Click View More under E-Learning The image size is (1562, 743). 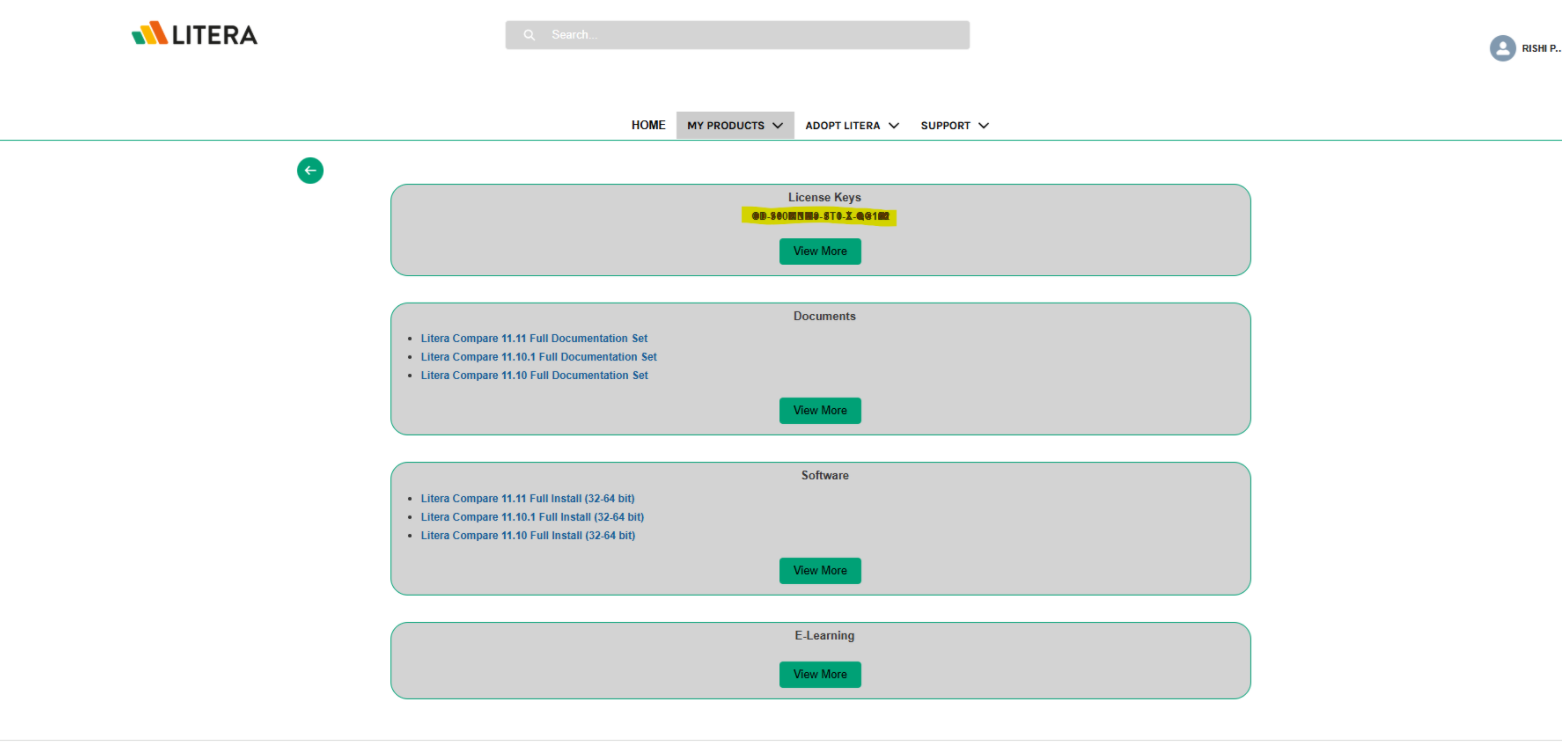click(x=820, y=674)
